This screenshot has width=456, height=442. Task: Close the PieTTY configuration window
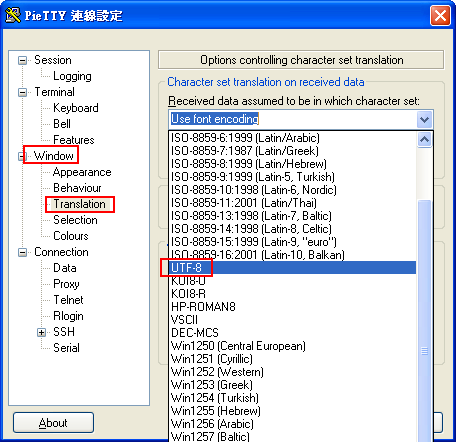tap(440, 16)
